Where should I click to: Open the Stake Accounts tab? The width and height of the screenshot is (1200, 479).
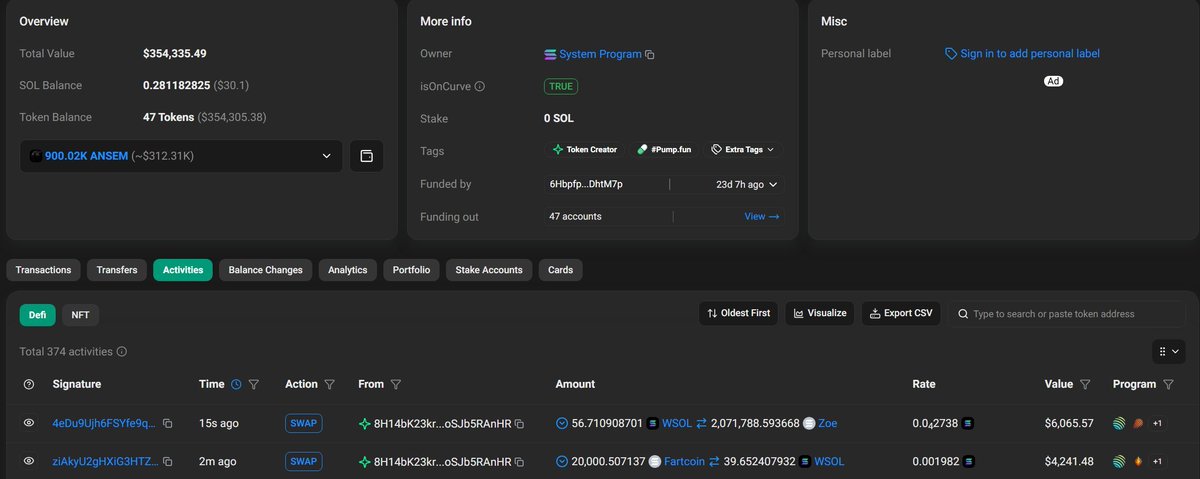pyautogui.click(x=489, y=270)
